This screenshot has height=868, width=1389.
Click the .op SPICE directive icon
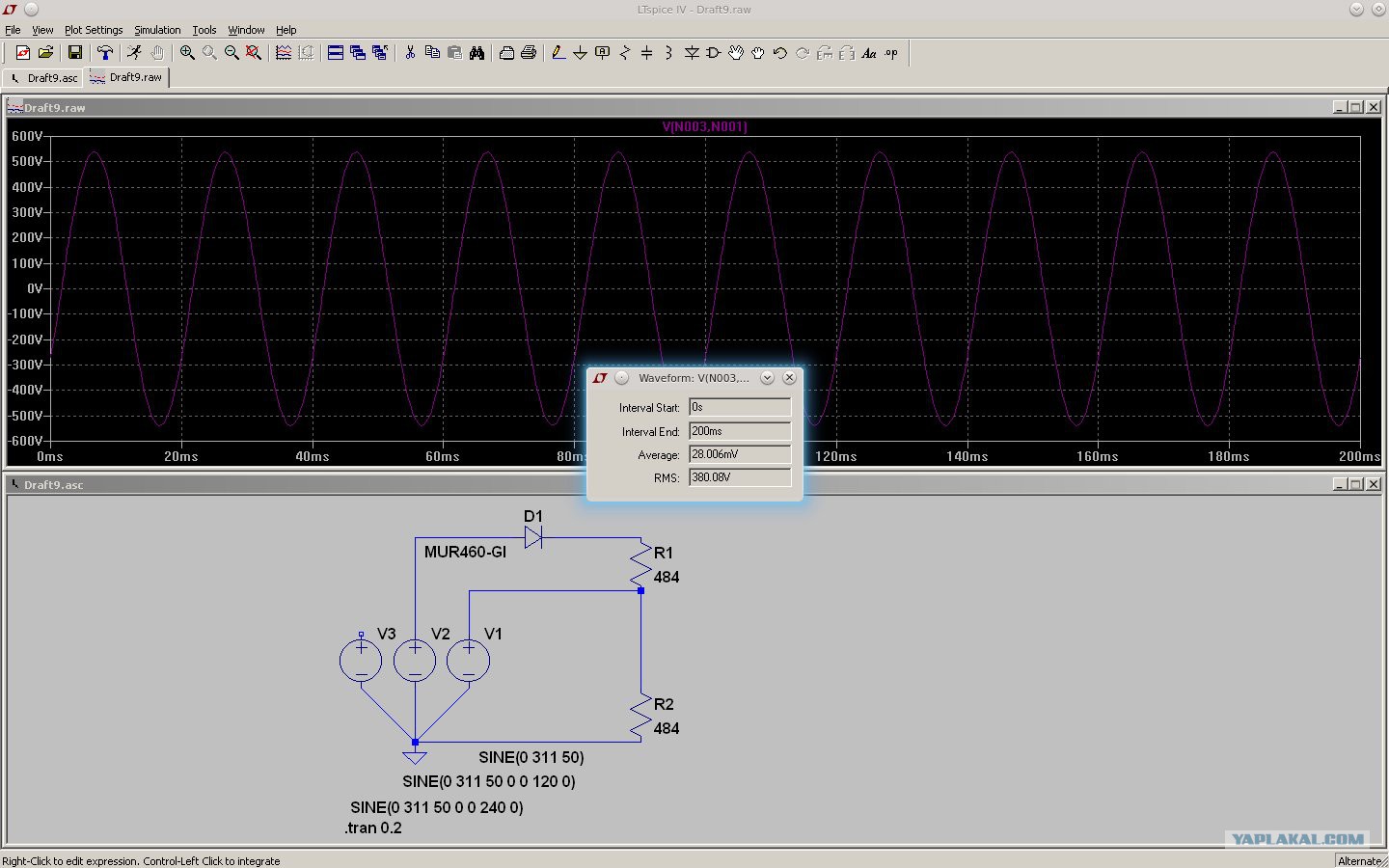891,53
